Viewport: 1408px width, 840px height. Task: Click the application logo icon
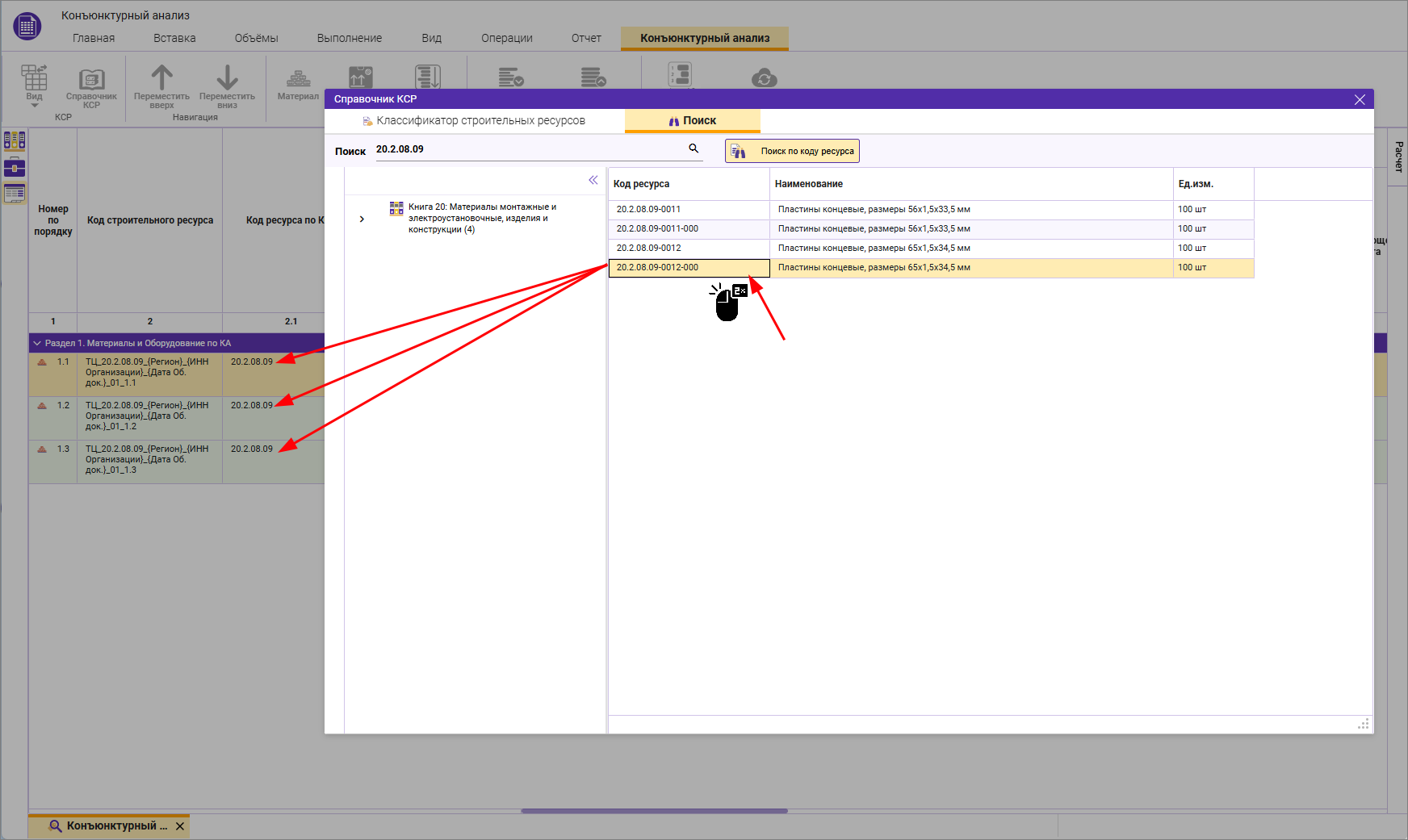[x=27, y=26]
